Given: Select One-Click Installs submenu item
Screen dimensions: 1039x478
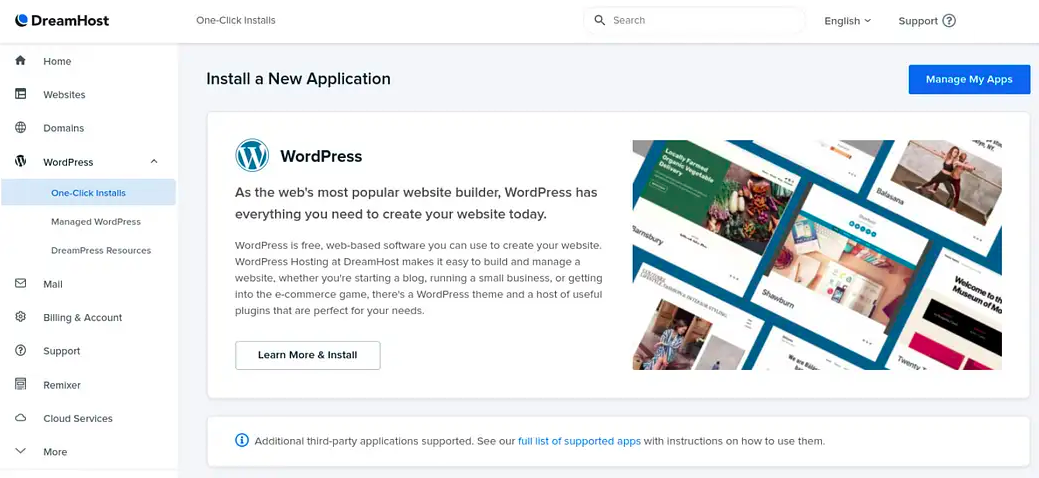Looking at the screenshot, I should (x=89, y=192).
